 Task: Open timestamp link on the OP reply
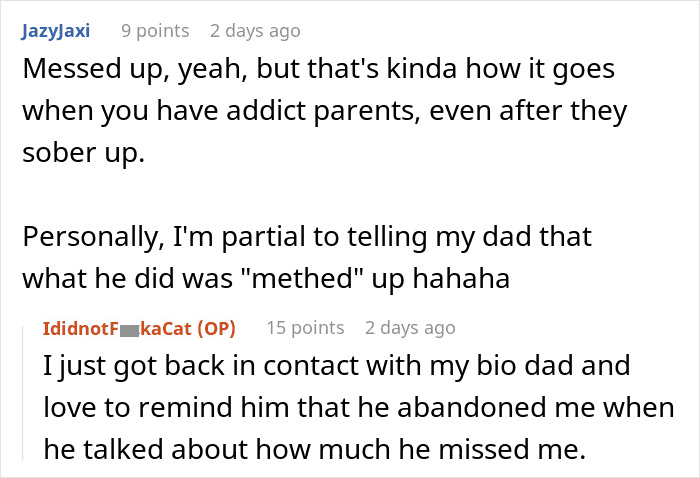coord(410,328)
